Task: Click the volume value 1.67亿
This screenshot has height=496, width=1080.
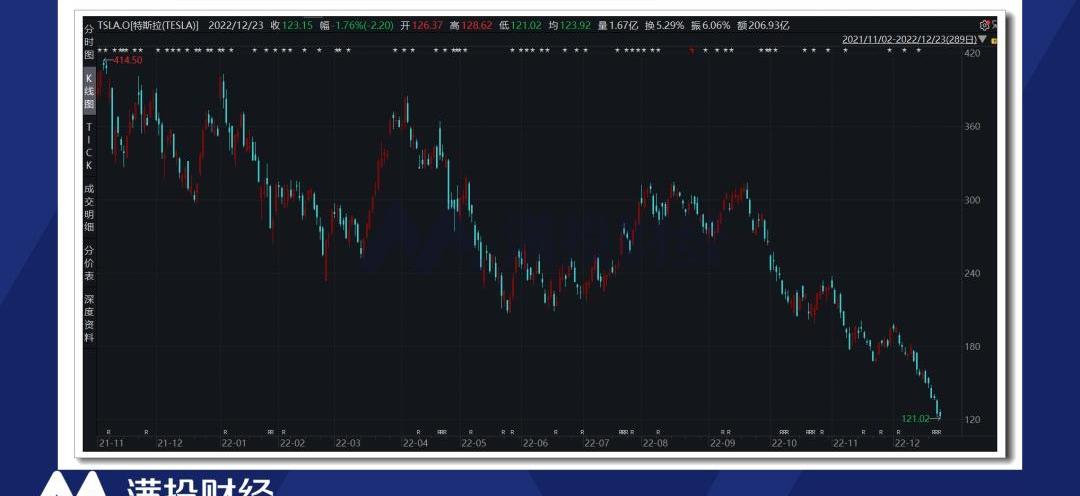Action: pos(623,25)
